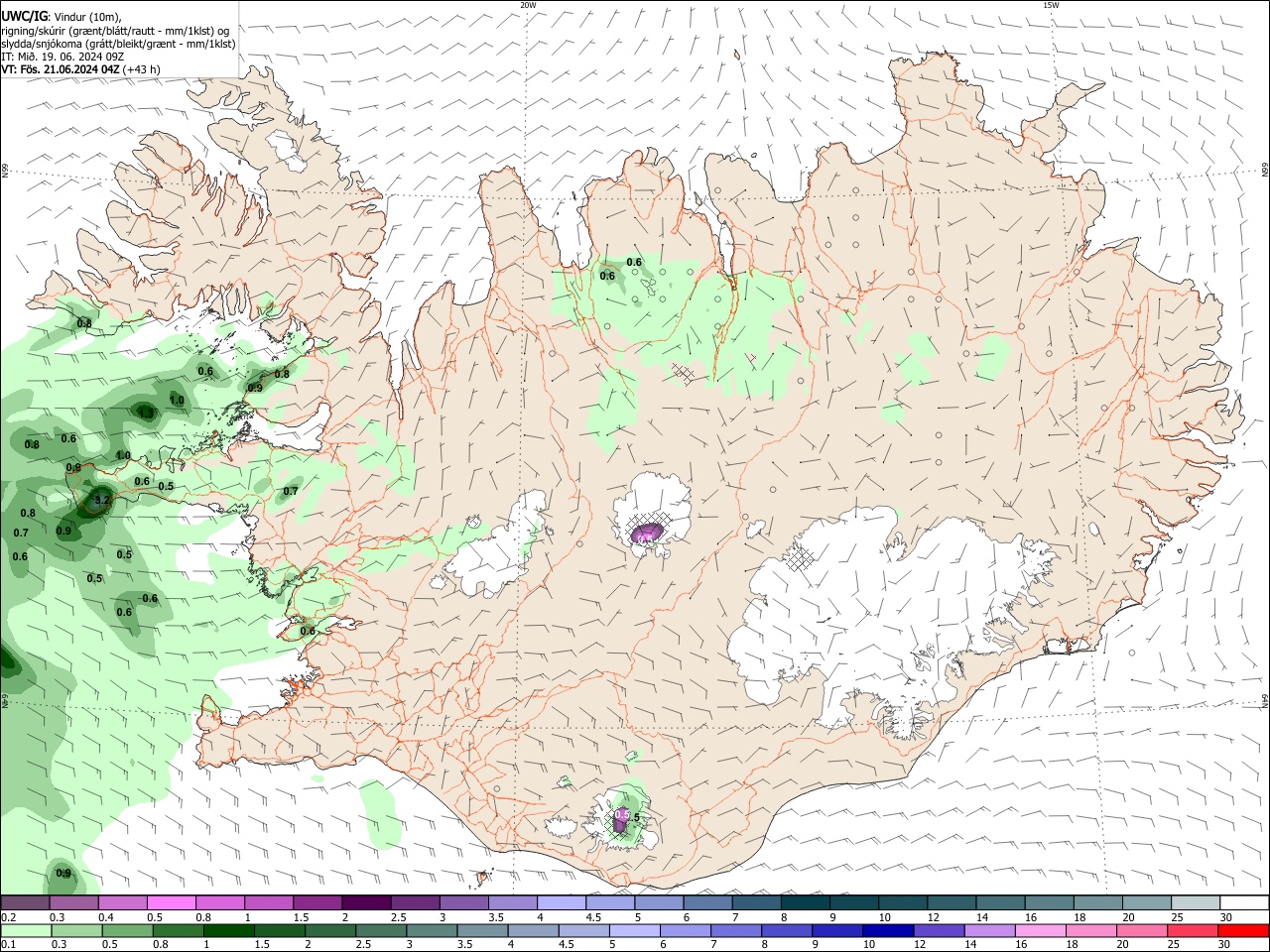
Task: Click the Vestmannaeyjar island off the south coast
Action: [483, 877]
